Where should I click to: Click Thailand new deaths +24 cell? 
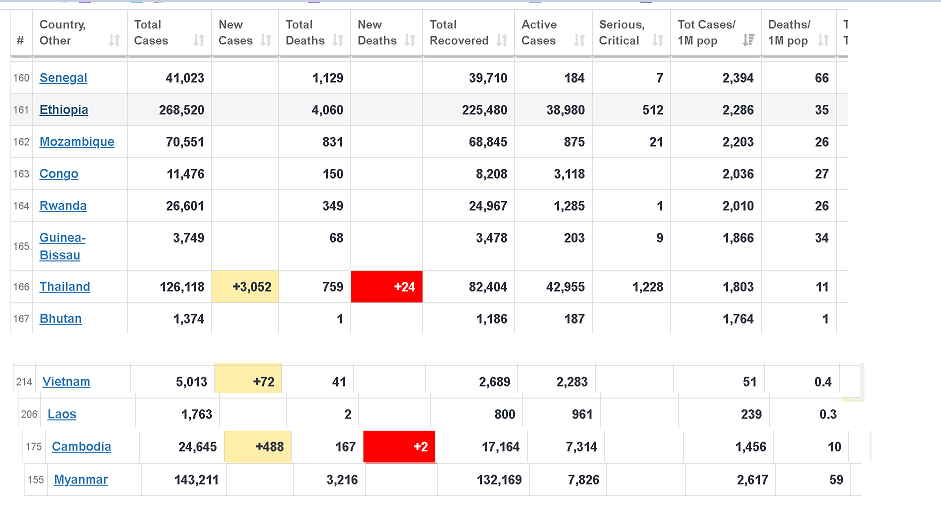(x=386, y=286)
